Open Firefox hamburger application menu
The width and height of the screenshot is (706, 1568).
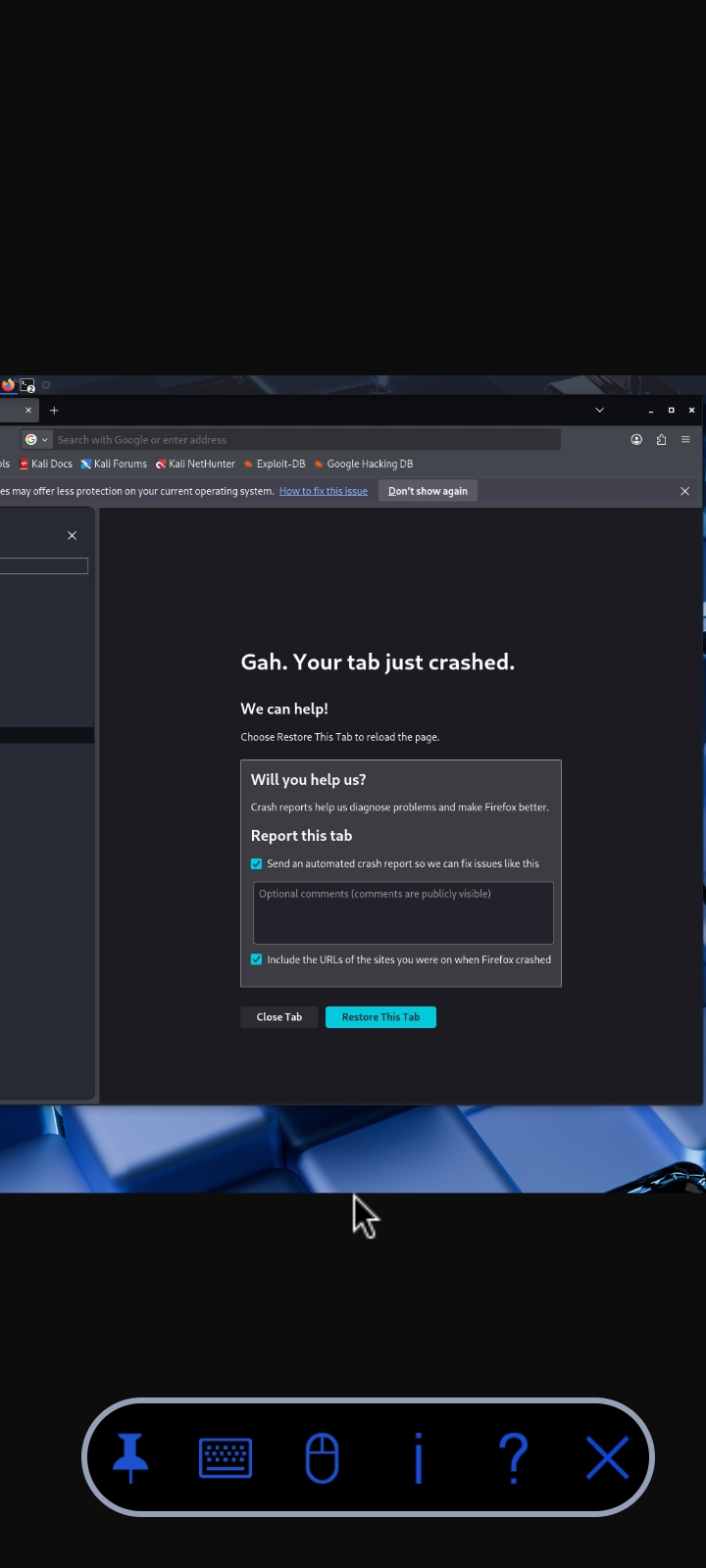point(685,440)
